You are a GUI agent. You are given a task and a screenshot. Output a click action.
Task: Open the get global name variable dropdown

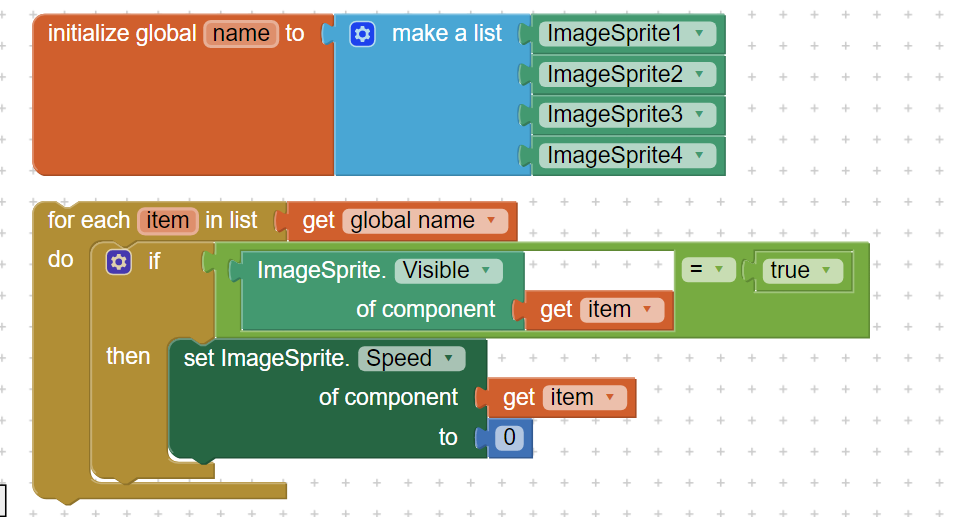point(490,221)
